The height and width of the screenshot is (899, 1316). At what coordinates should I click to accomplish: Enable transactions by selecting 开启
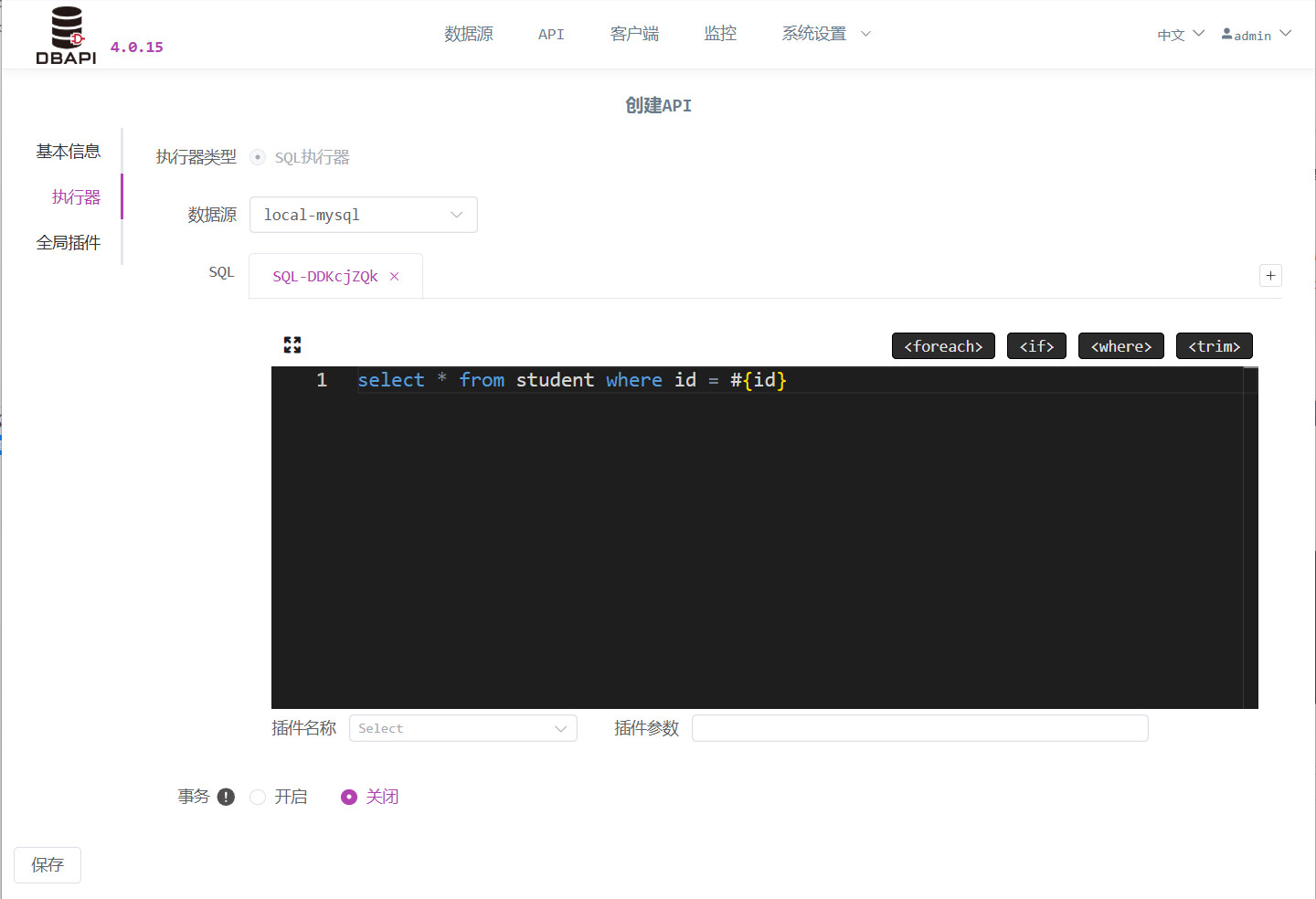coord(258,797)
